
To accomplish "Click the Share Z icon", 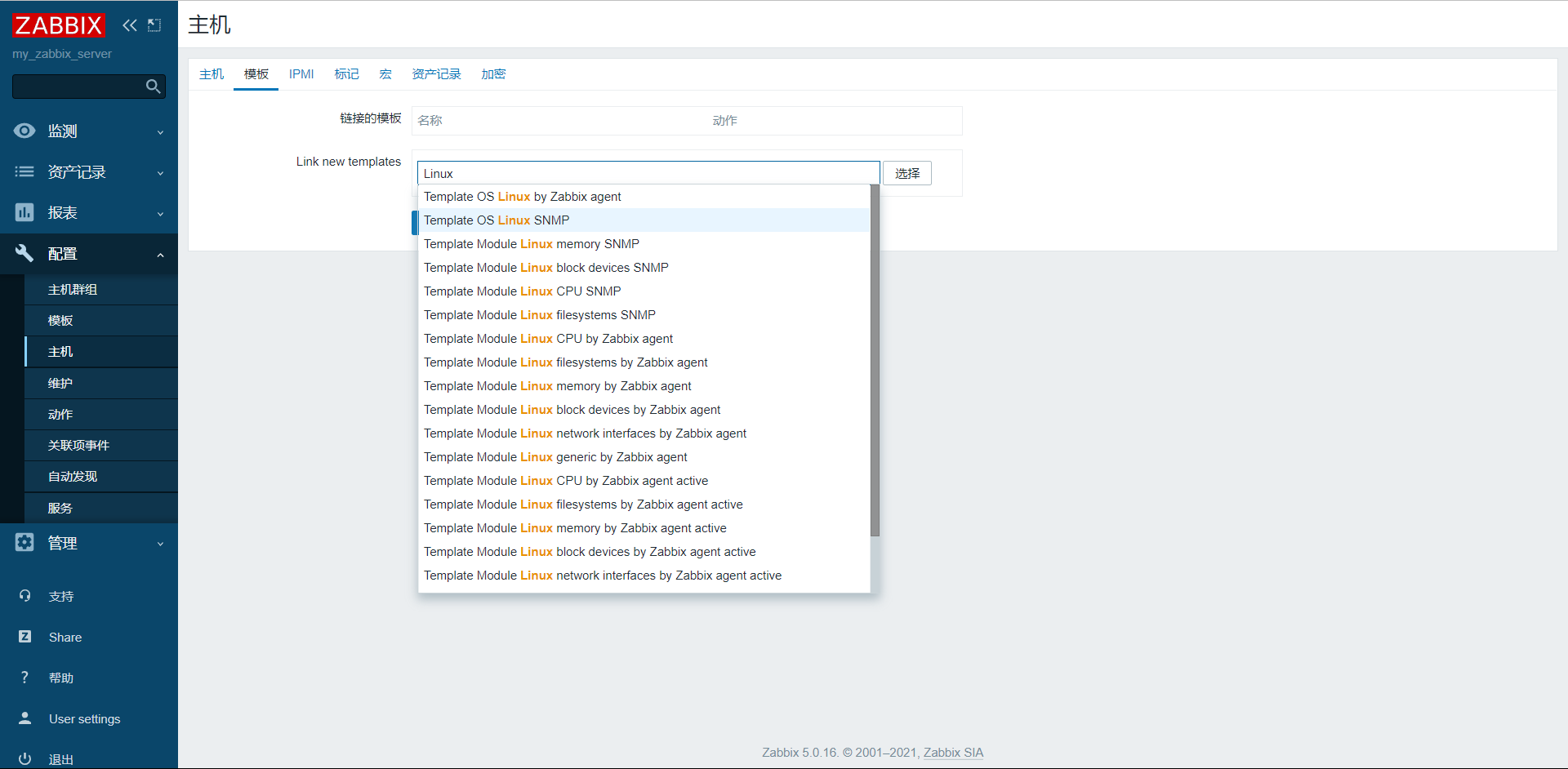I will tap(24, 637).
